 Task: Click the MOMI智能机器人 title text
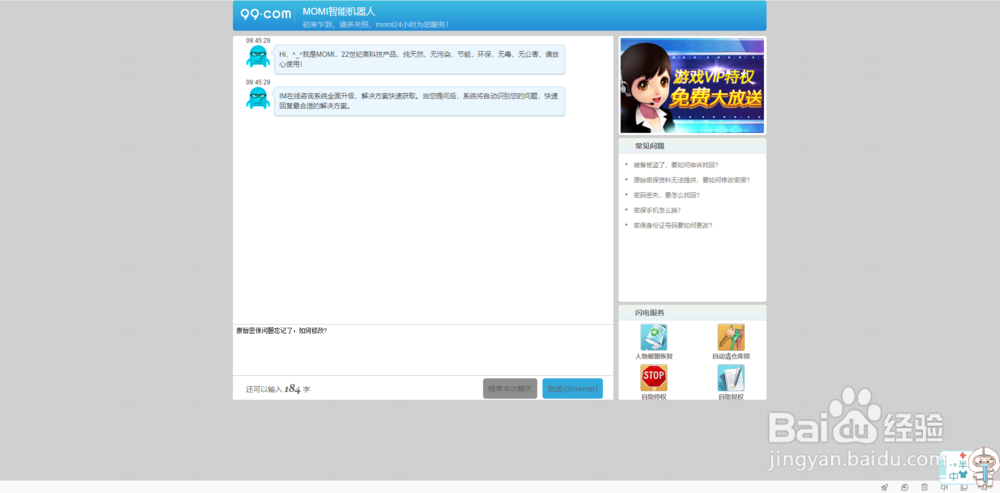point(339,11)
